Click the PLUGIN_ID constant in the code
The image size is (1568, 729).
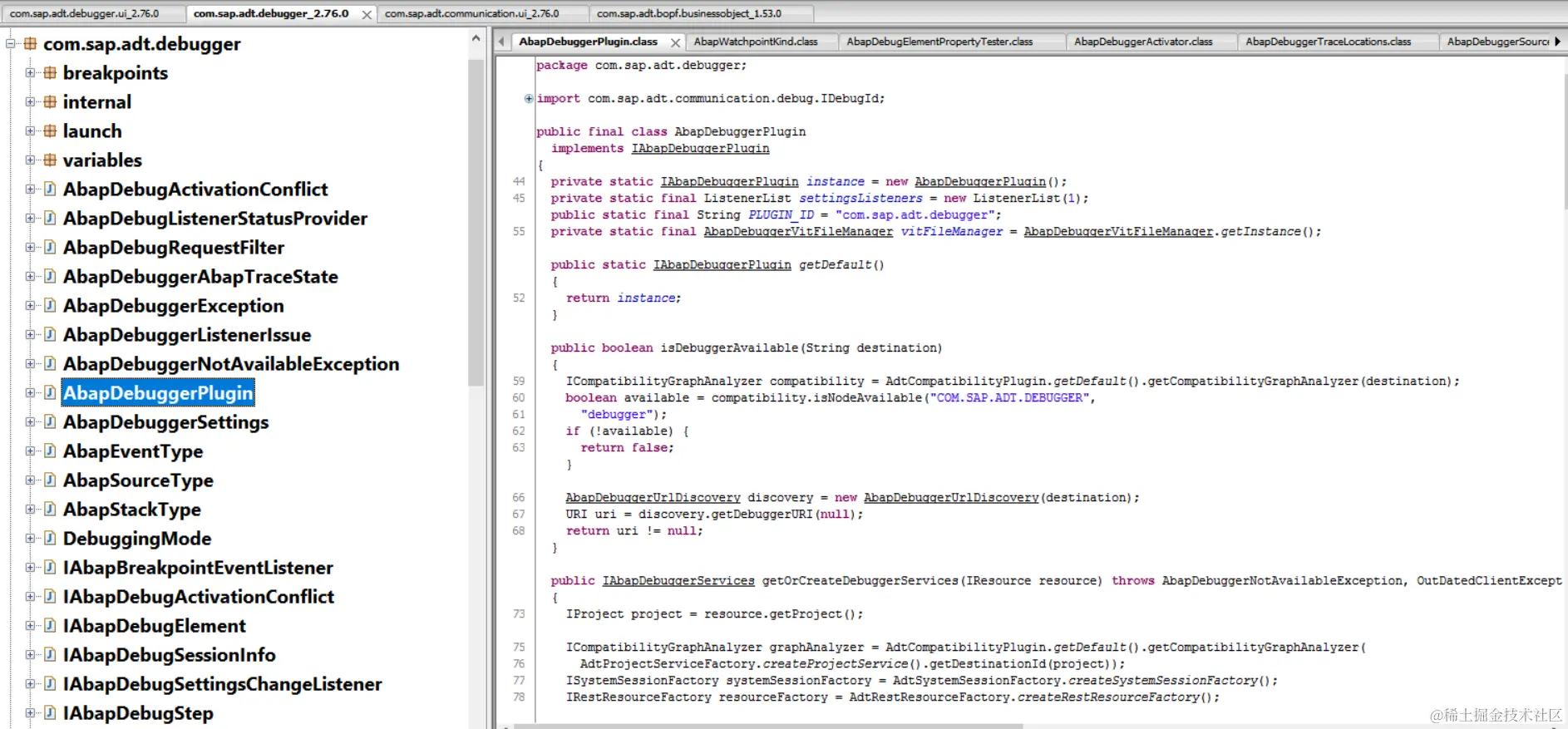781,215
